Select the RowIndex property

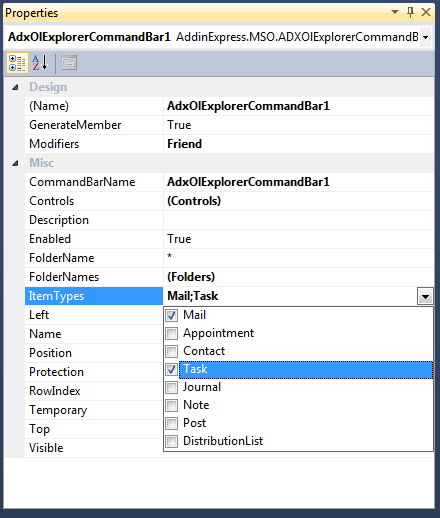point(94,391)
